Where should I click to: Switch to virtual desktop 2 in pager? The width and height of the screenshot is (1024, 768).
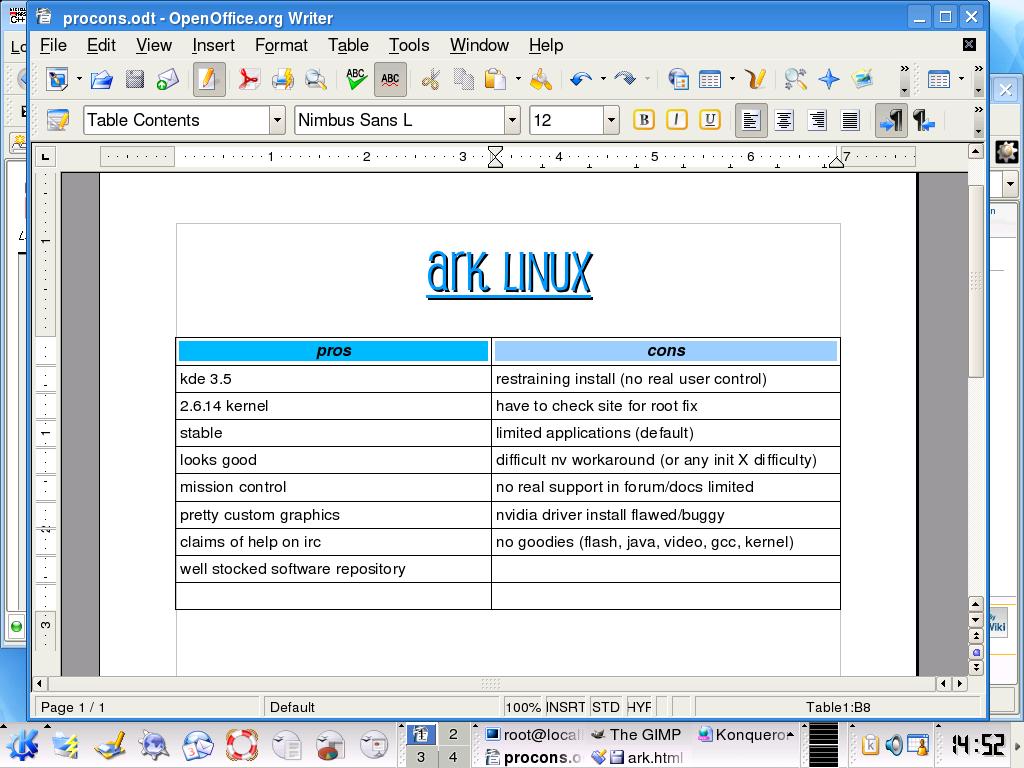click(453, 734)
